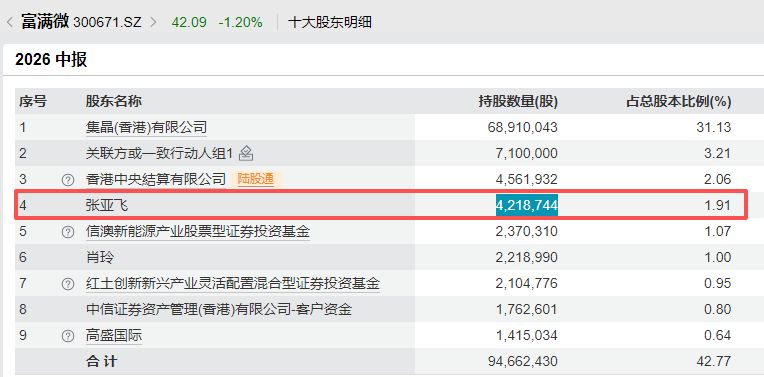Go to next stock with right chevron
Screen dimensions: 764x377
pos(153,22)
